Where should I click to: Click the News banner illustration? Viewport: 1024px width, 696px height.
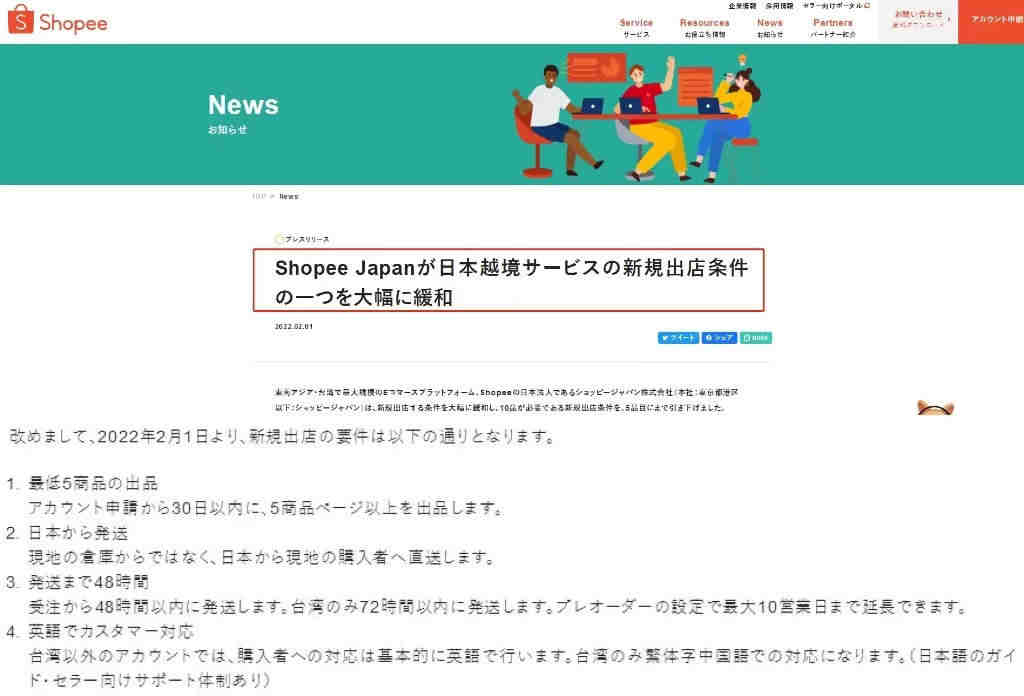[x=637, y=118]
